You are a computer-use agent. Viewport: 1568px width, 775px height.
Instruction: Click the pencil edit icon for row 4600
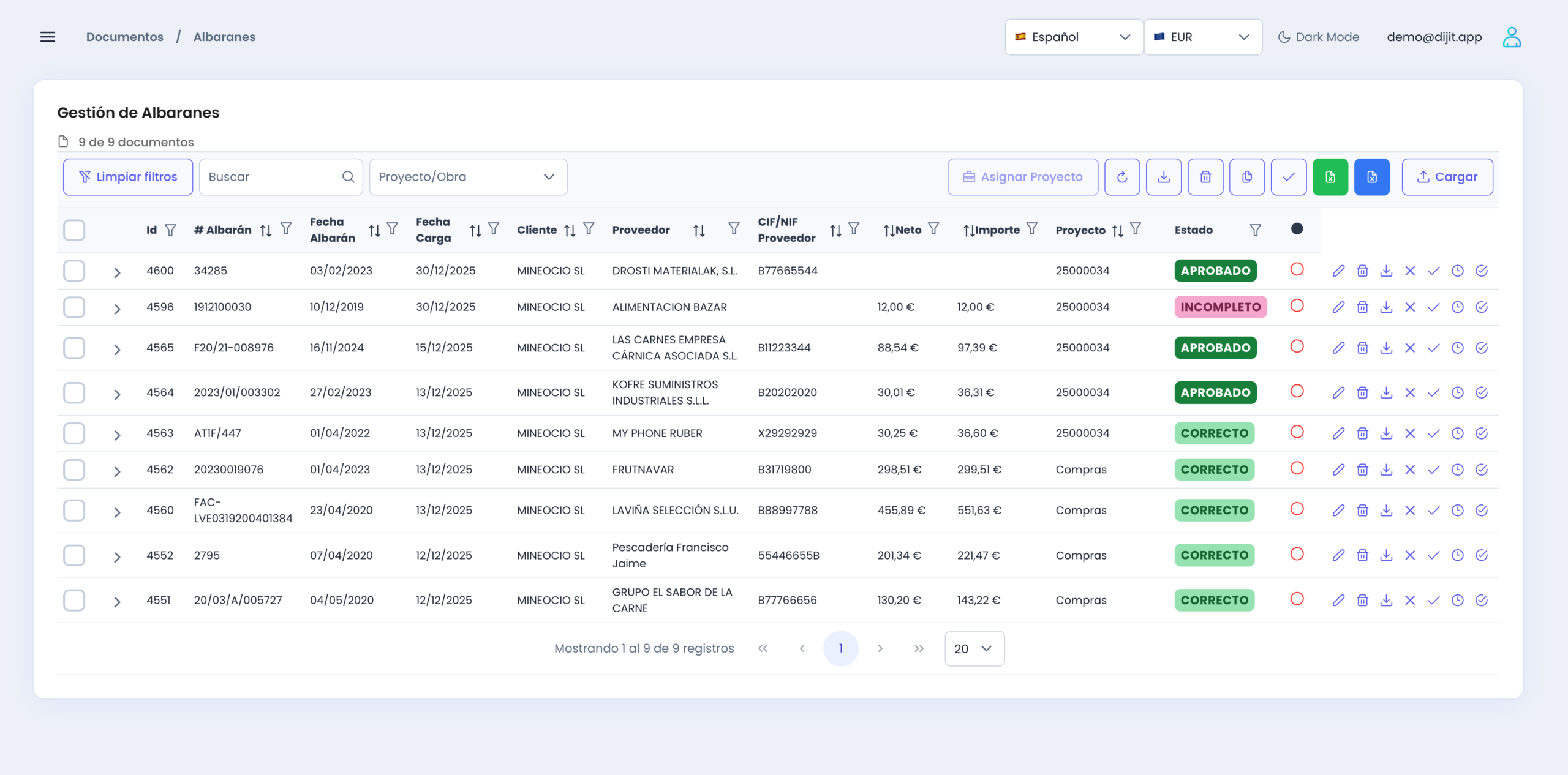tap(1338, 271)
